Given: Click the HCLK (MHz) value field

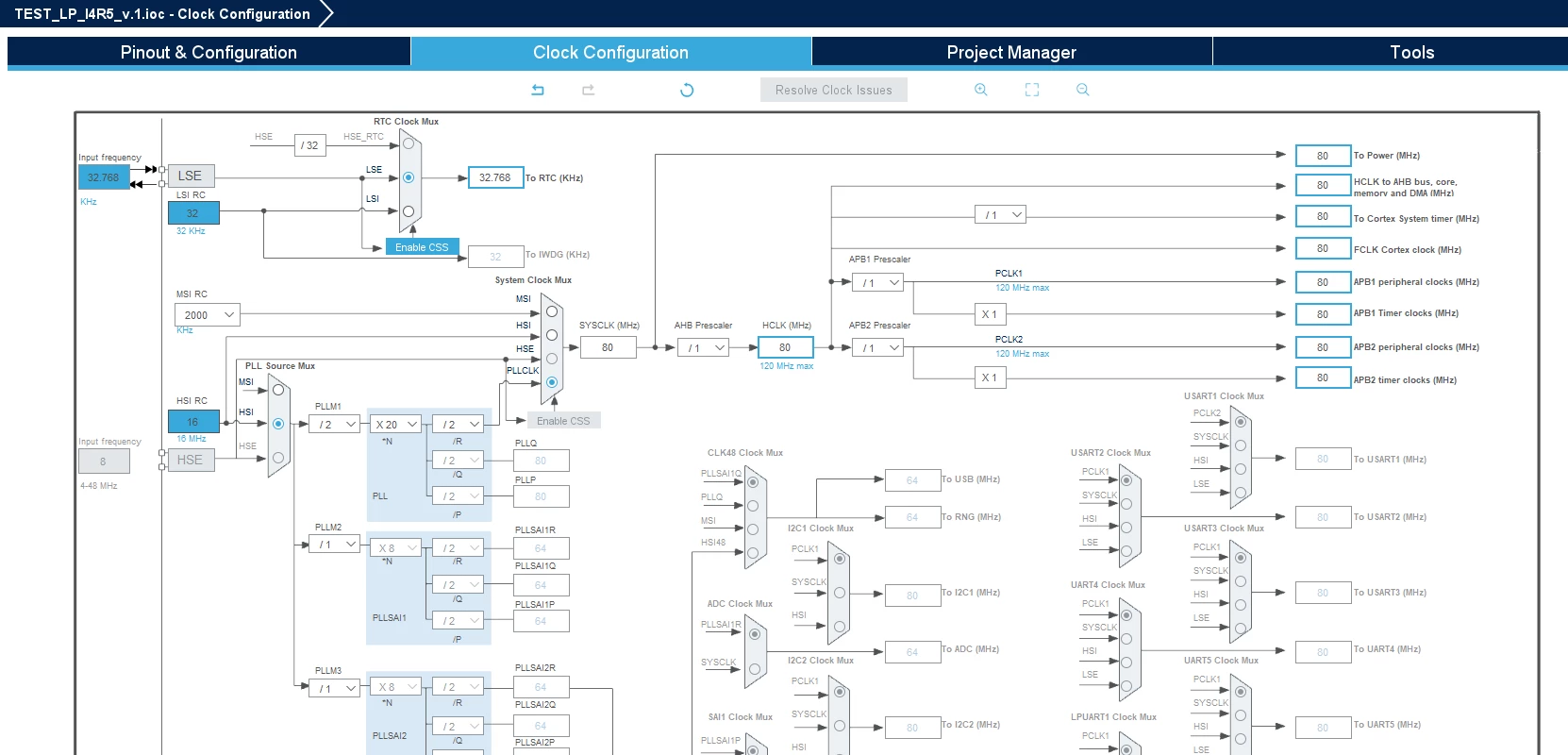Looking at the screenshot, I should (x=785, y=347).
